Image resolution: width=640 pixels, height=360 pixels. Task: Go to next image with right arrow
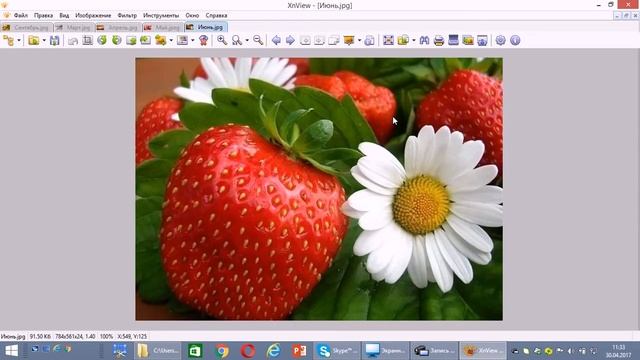pos(290,40)
